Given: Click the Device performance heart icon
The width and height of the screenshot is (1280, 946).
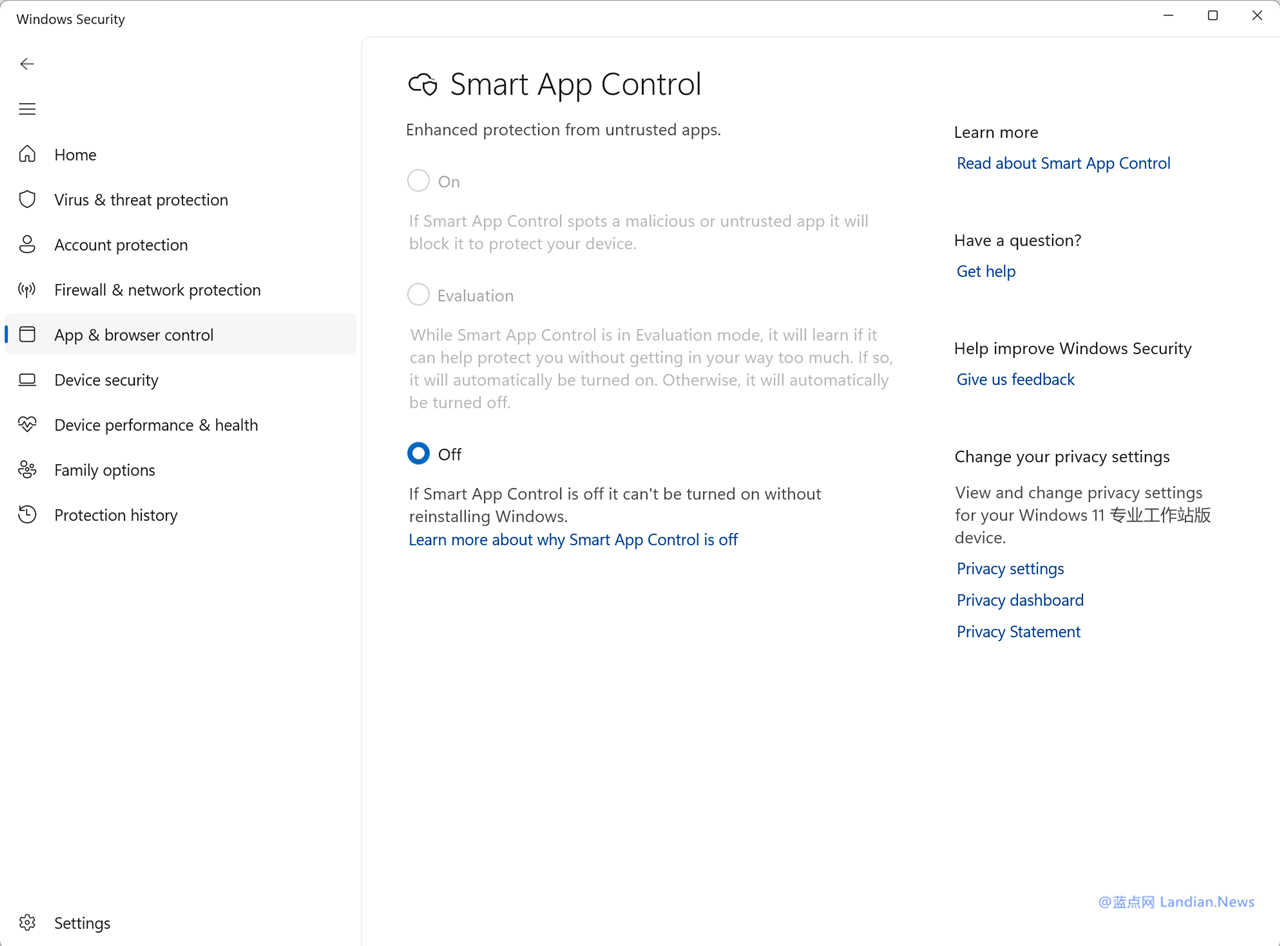Looking at the screenshot, I should (x=27, y=424).
